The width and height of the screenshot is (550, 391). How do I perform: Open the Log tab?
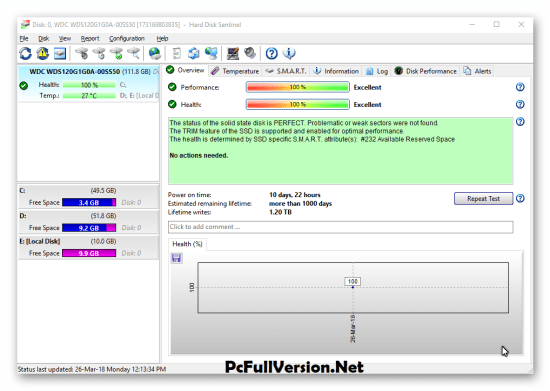(377, 71)
